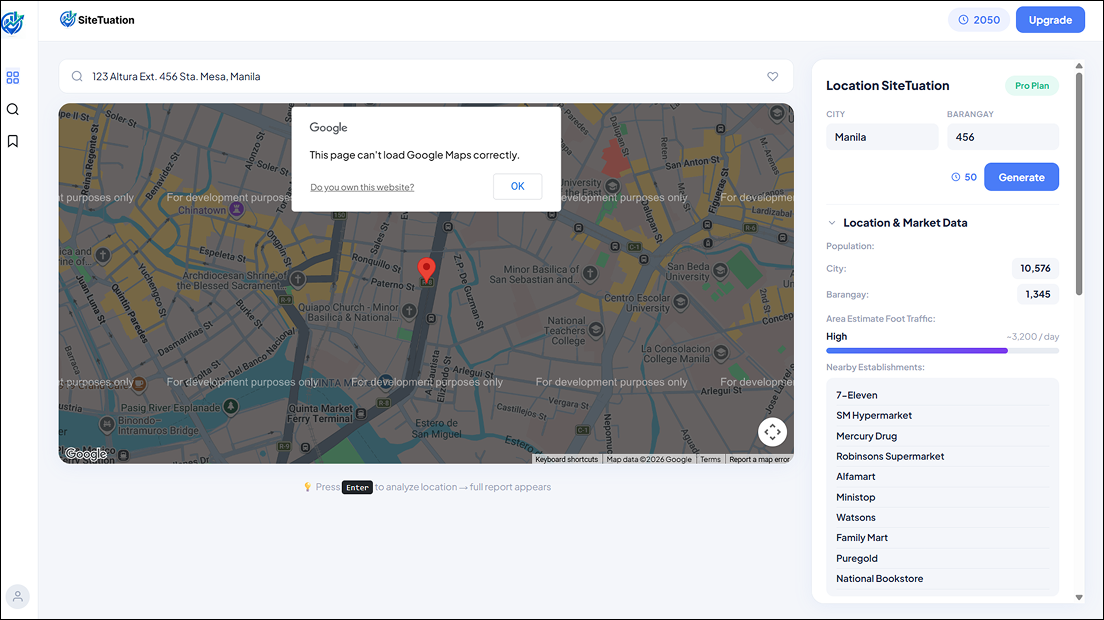The image size is (1104, 620).
Task: Click Pasig River Esplanade marker icon
Action: pos(230,407)
